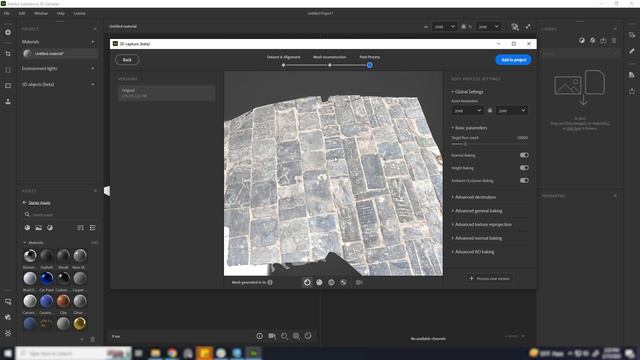The height and width of the screenshot is (360, 640).
Task: Click the Search assets input field
Action: pyautogui.click(x=60, y=214)
